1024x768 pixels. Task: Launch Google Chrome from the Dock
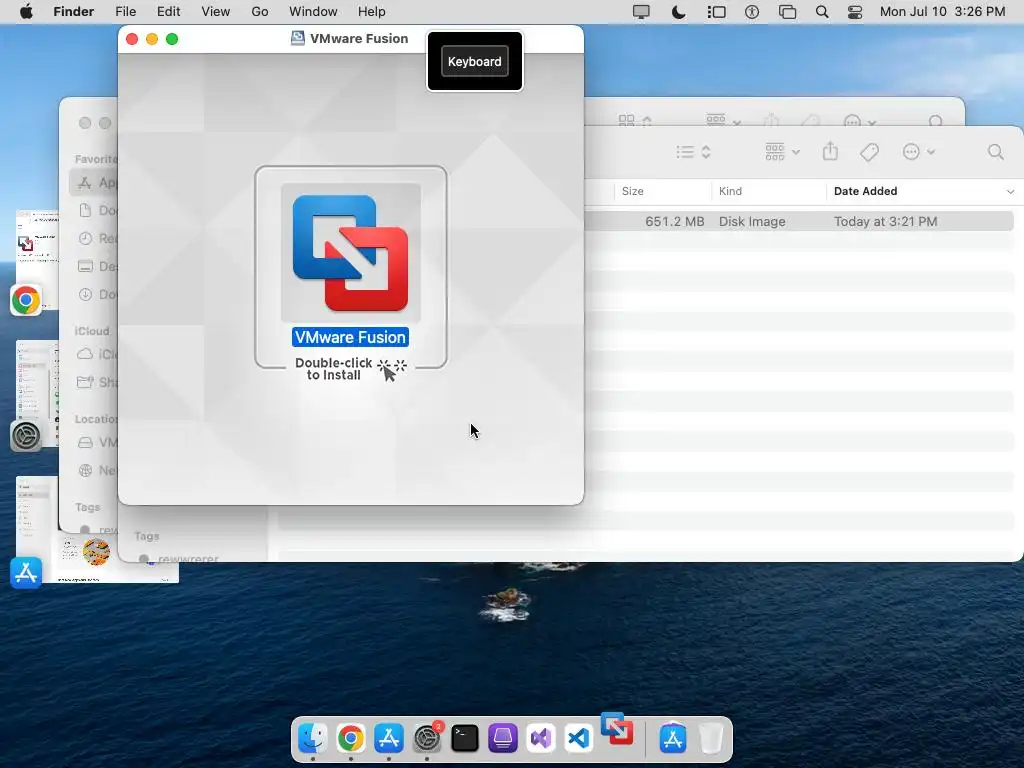click(351, 739)
